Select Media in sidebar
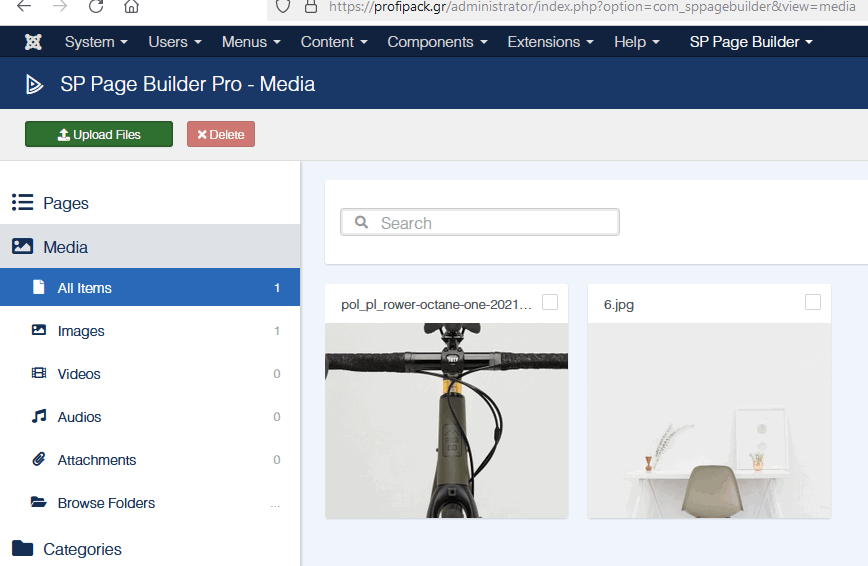The image size is (868, 566). click(x=150, y=246)
